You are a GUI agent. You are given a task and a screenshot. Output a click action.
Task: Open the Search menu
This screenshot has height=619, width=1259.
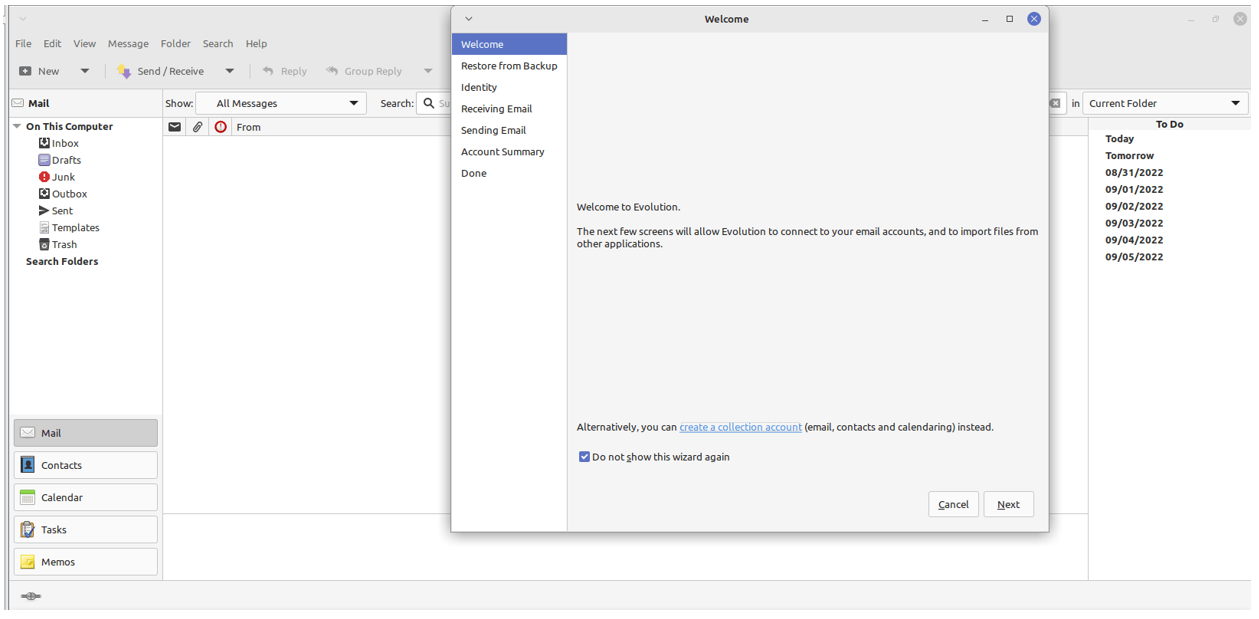click(218, 44)
